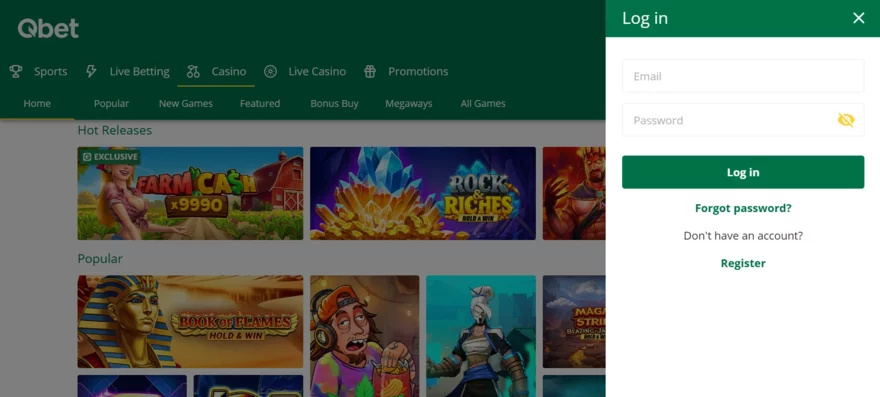
Task: Click the Qbet logo
Action: [48, 28]
